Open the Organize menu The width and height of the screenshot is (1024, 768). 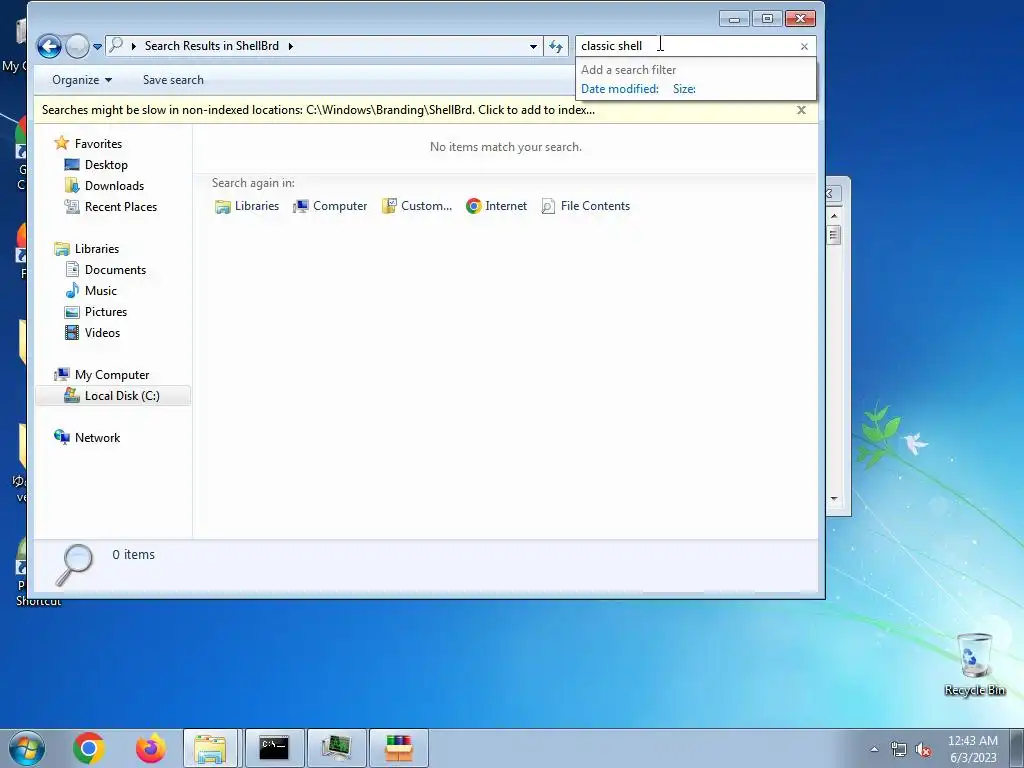(82, 80)
